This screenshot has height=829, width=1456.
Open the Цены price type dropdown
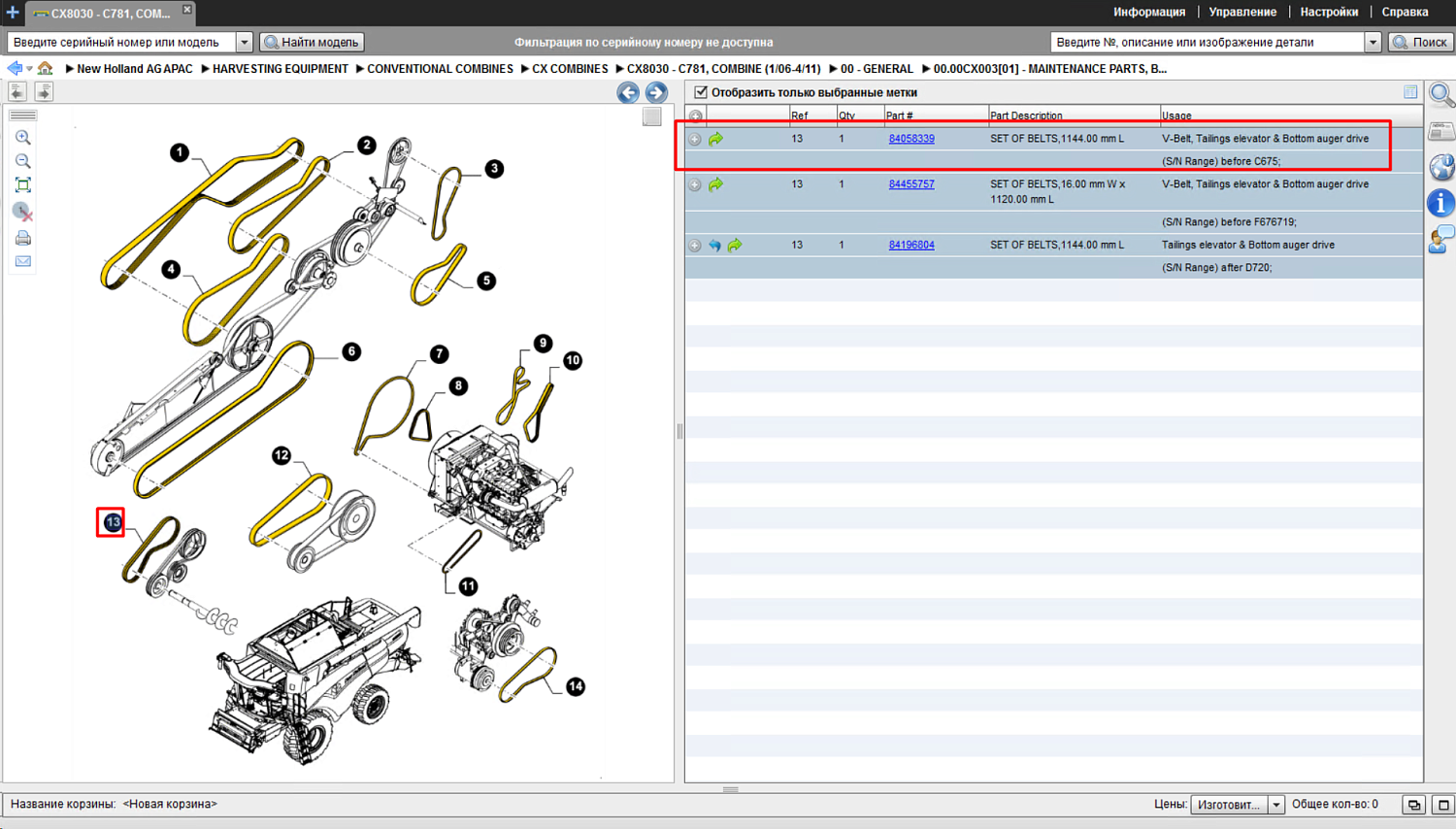[1276, 805]
